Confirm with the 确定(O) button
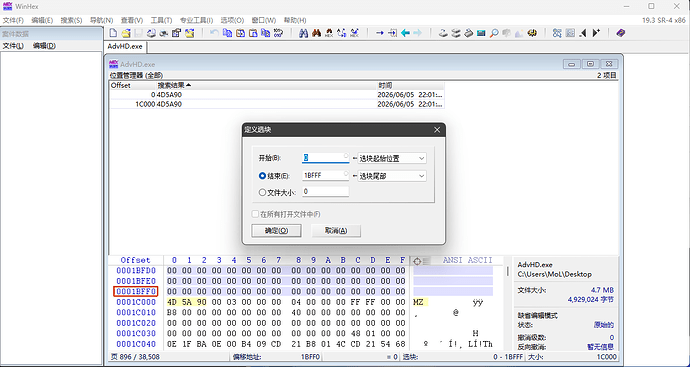690x367 pixels. click(276, 231)
